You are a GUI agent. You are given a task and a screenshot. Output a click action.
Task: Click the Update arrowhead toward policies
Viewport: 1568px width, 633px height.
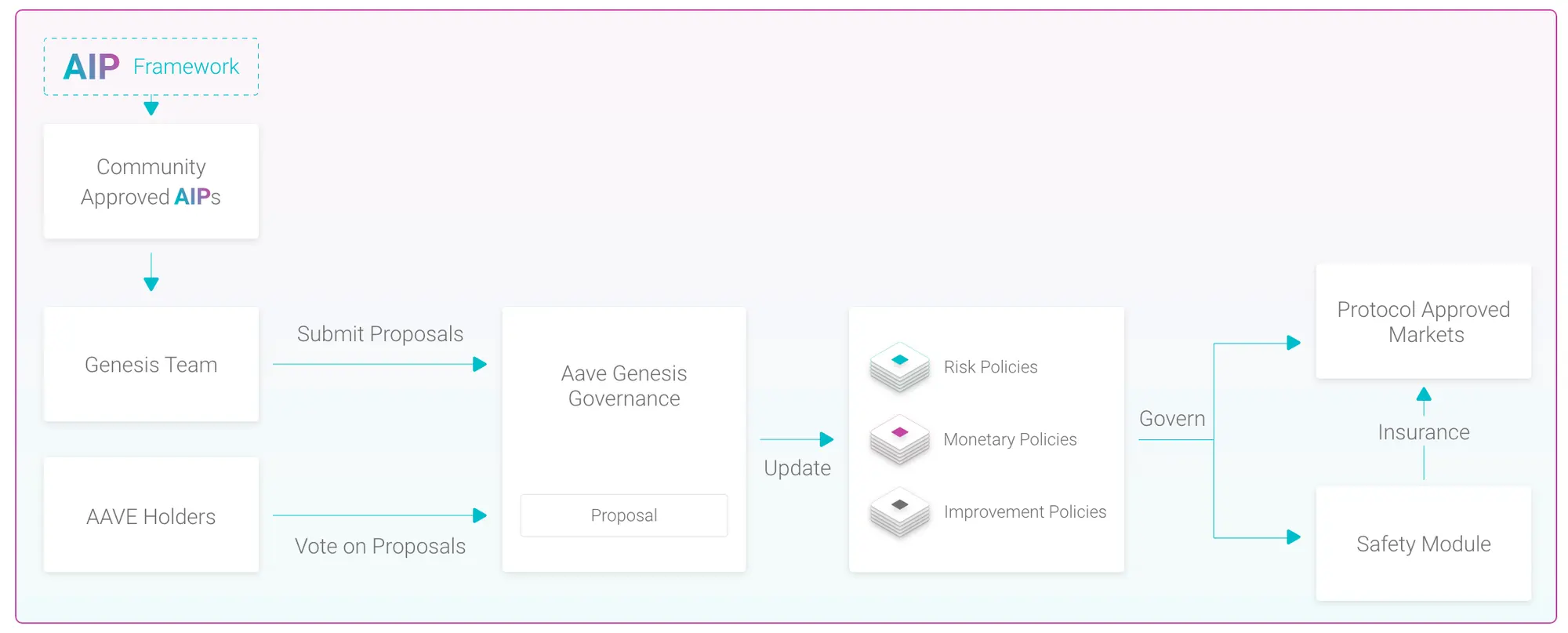pyautogui.click(x=826, y=439)
